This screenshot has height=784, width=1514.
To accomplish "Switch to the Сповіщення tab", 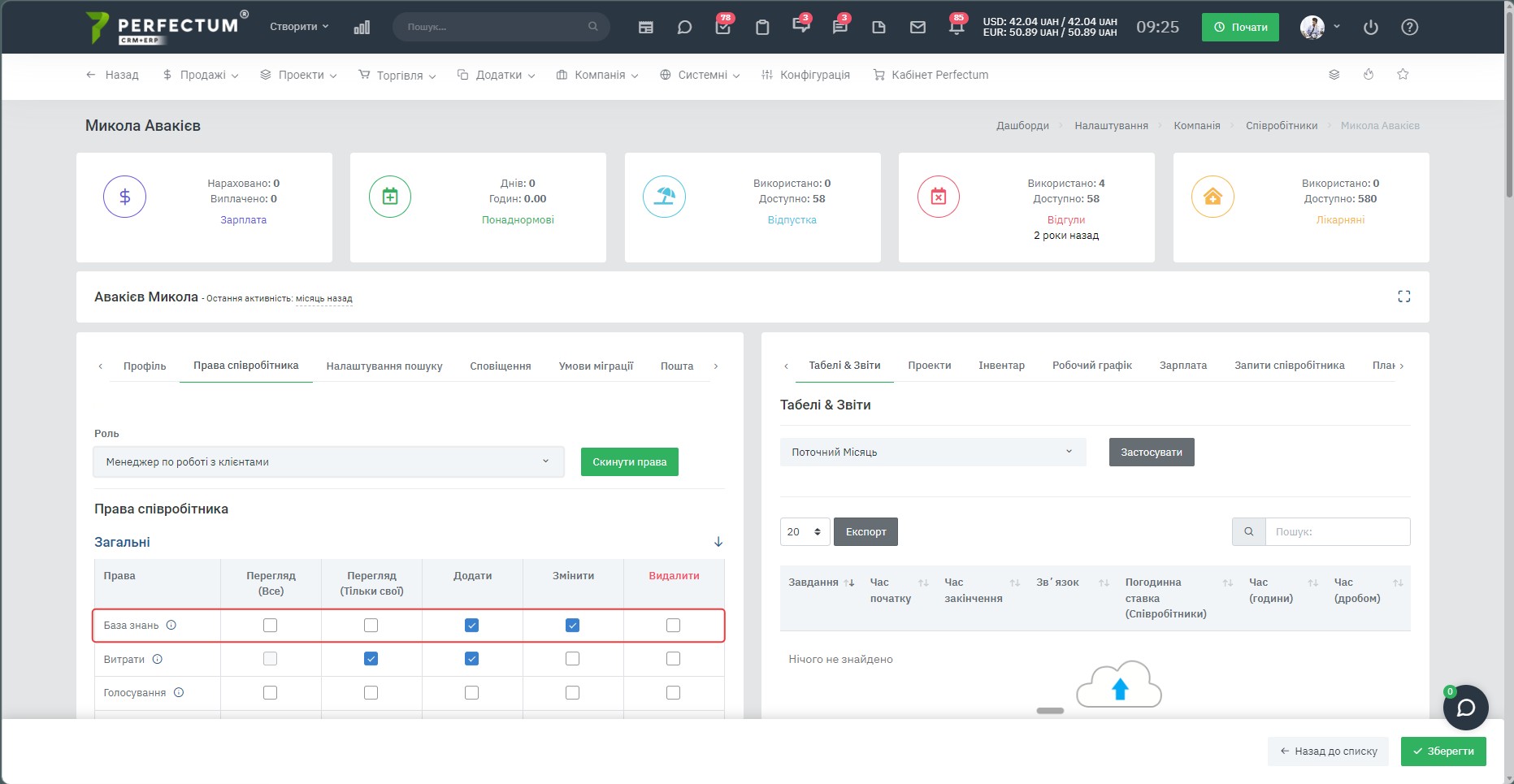I will 501,366.
